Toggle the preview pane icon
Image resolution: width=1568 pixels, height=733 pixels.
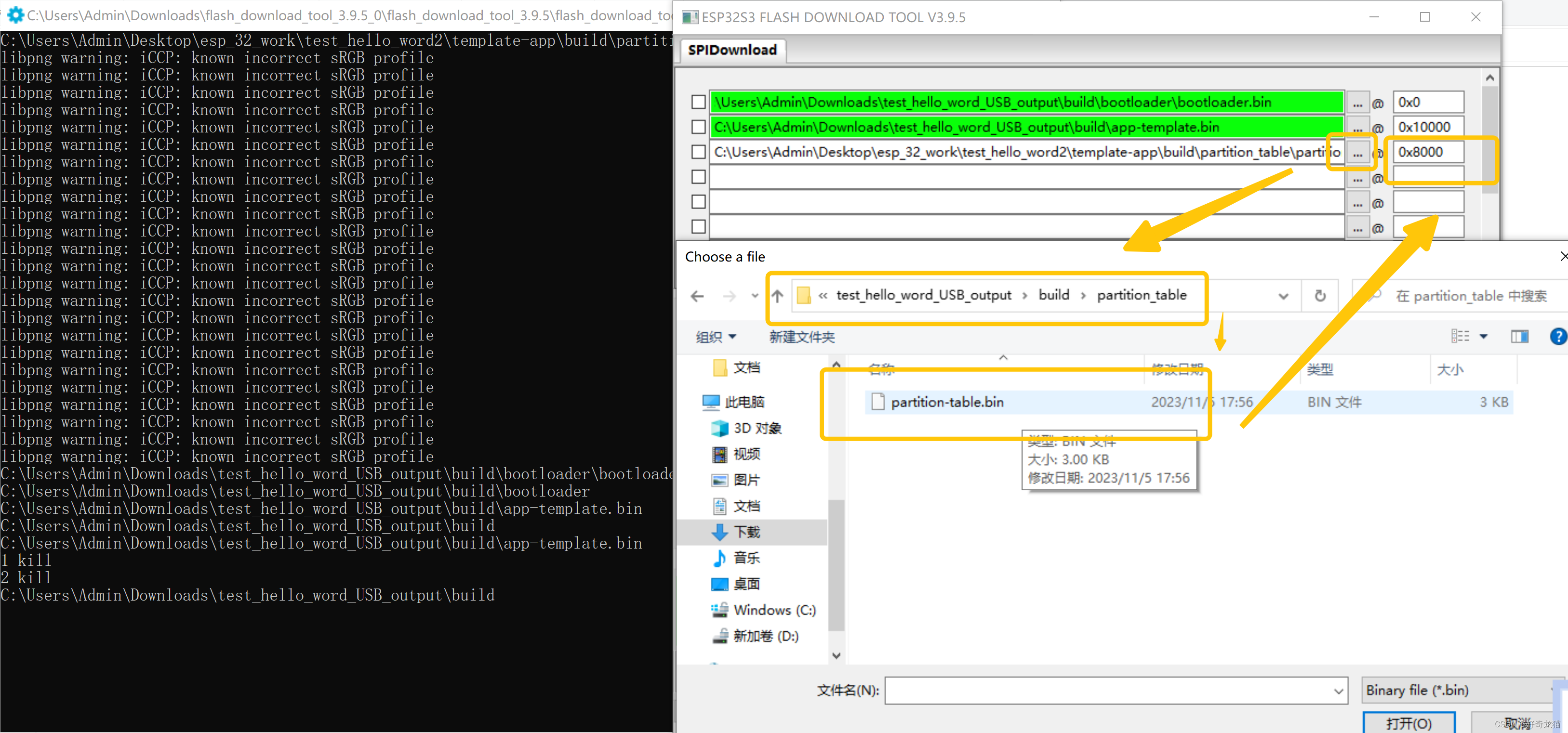(1519, 336)
